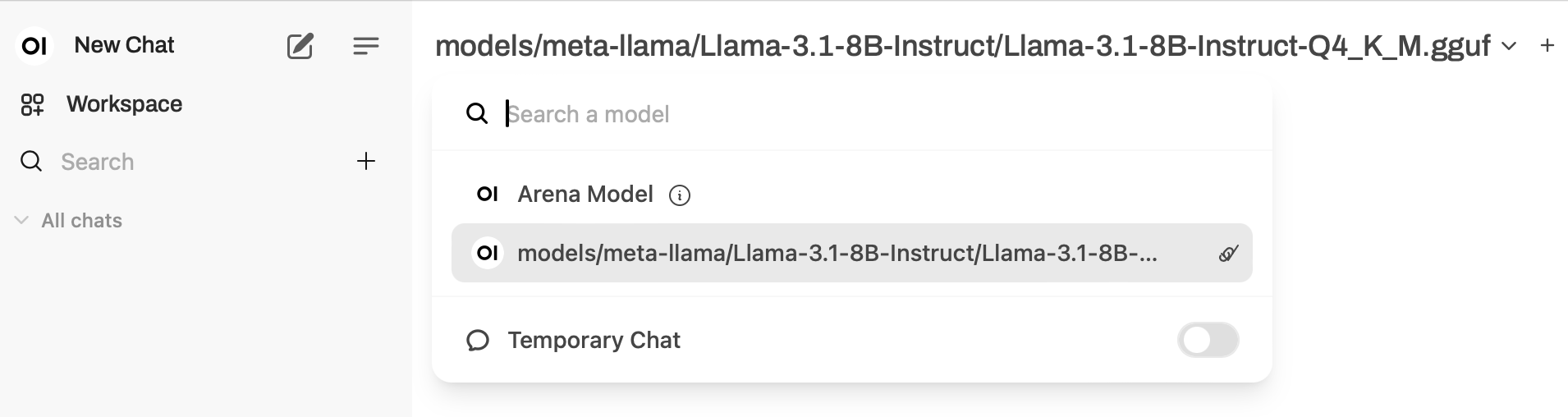Viewport: 1568px width, 417px height.
Task: Click the Open WebUI logo in sidebar
Action: (x=34, y=46)
